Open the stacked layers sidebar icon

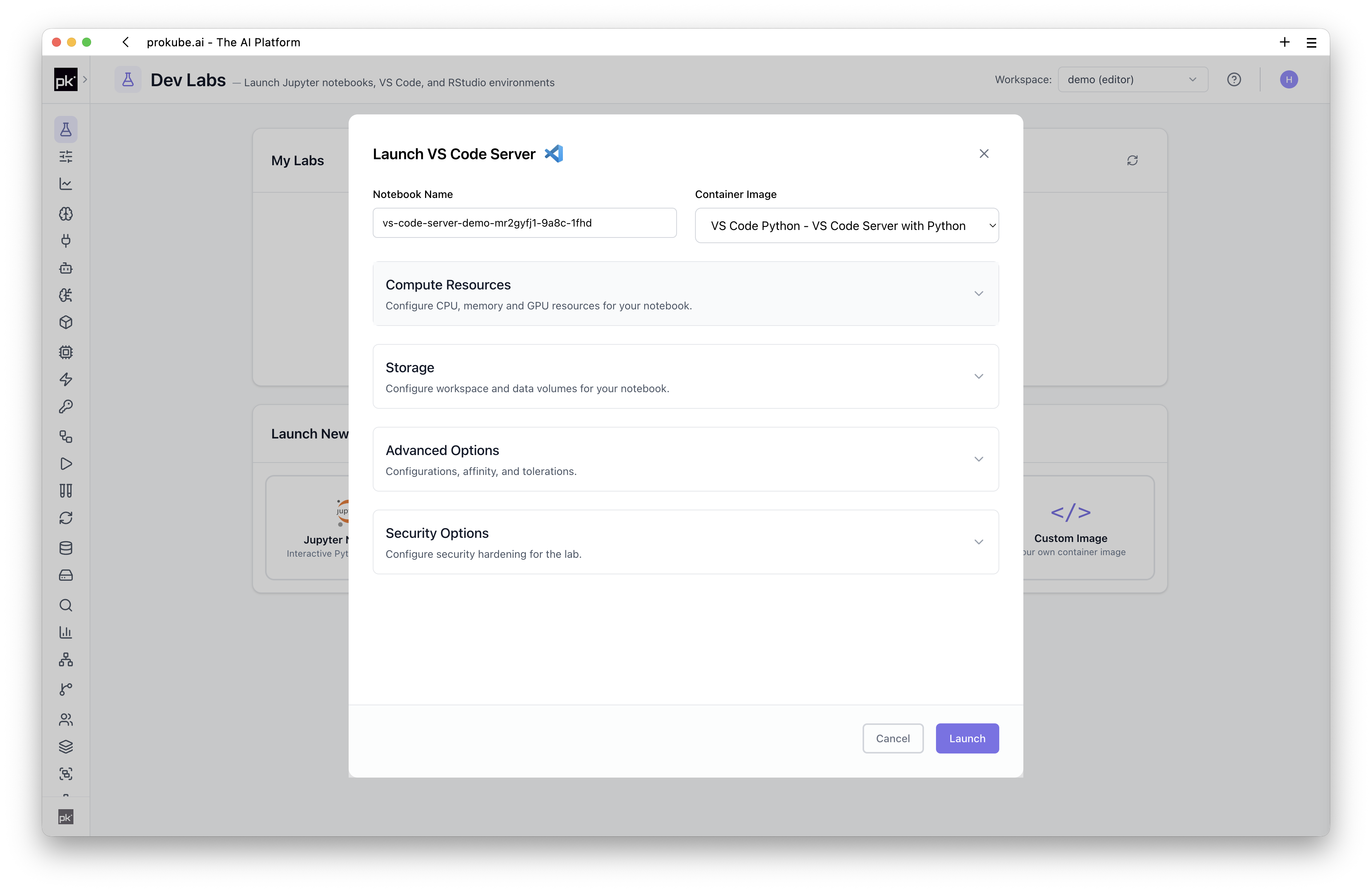tap(66, 746)
